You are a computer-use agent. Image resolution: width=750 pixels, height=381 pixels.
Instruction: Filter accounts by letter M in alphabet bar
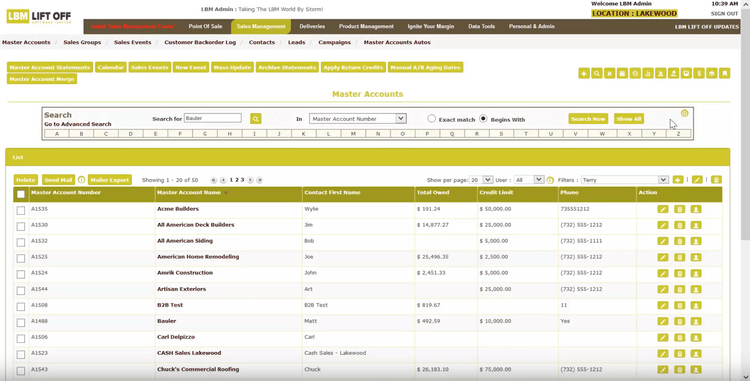(x=353, y=134)
